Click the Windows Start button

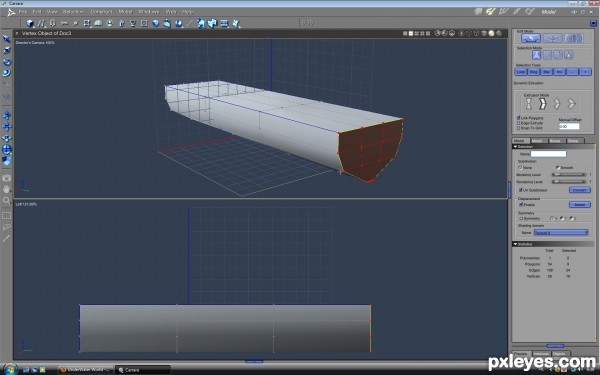pyautogui.click(x=10, y=369)
